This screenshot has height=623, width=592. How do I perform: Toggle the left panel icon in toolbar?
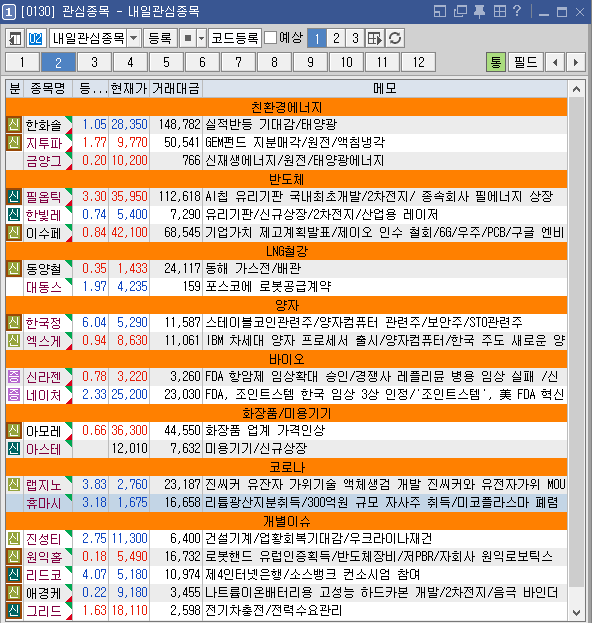coord(15,39)
